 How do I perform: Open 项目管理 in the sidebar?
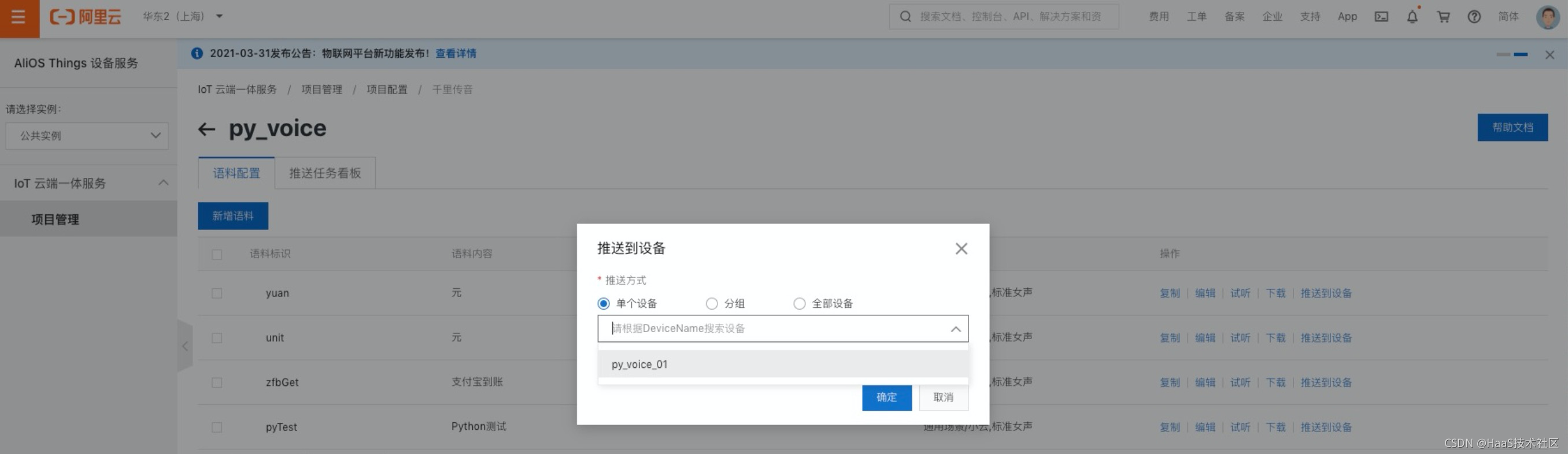88,219
